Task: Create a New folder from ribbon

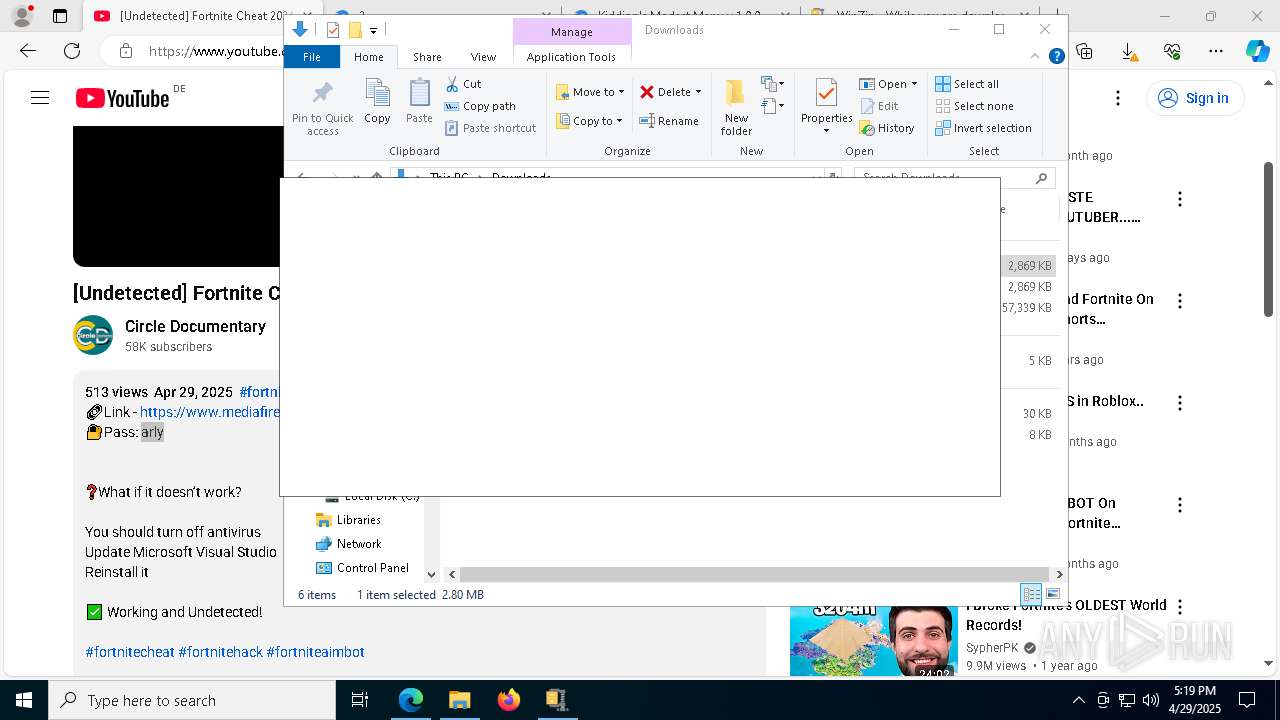Action: [736, 107]
